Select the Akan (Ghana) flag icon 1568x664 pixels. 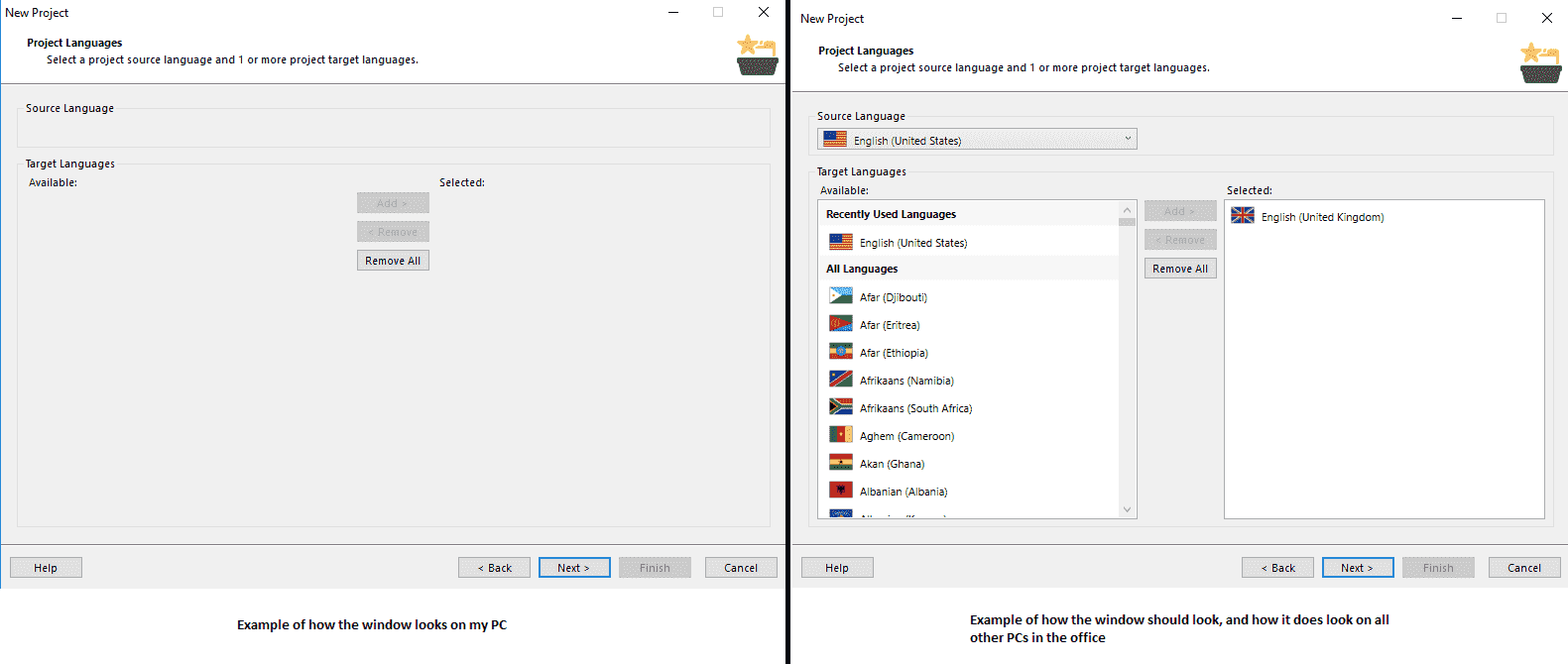point(841,463)
